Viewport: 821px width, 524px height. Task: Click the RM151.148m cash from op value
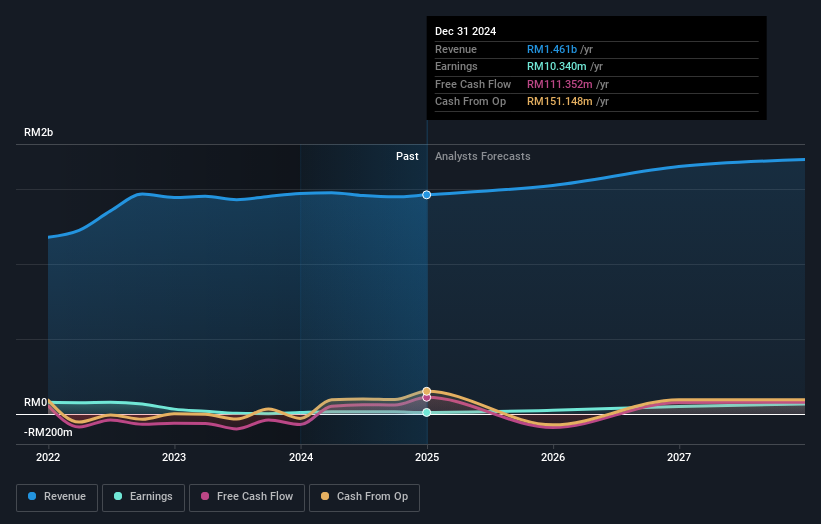tap(560, 102)
